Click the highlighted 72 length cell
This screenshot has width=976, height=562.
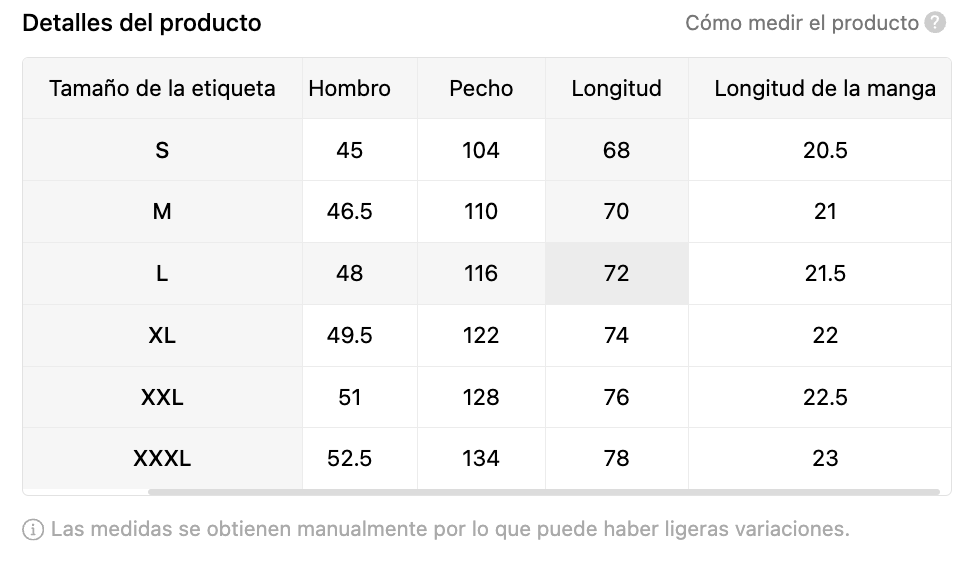coord(616,273)
